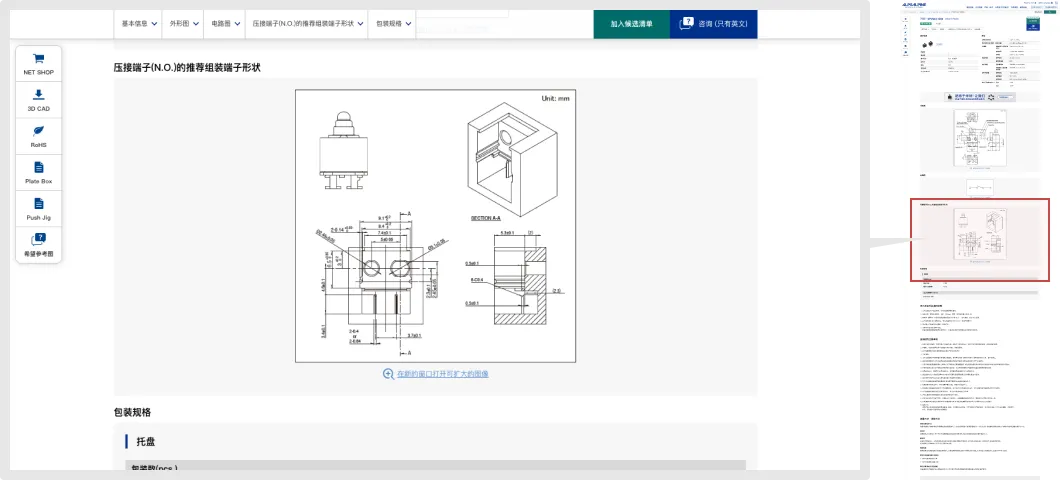The height and width of the screenshot is (480, 1060).
Task: Click the magnifier zoom icon below the drawing
Action: [x=388, y=374]
